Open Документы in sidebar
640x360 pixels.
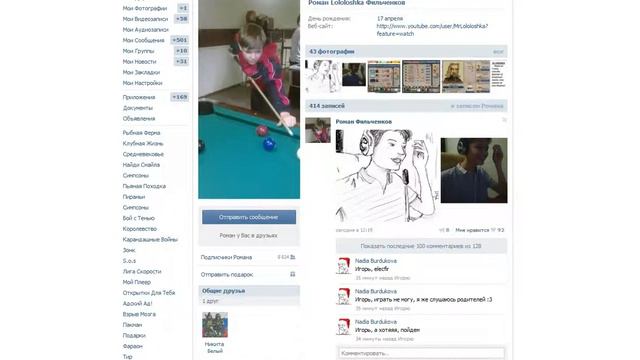coord(138,108)
